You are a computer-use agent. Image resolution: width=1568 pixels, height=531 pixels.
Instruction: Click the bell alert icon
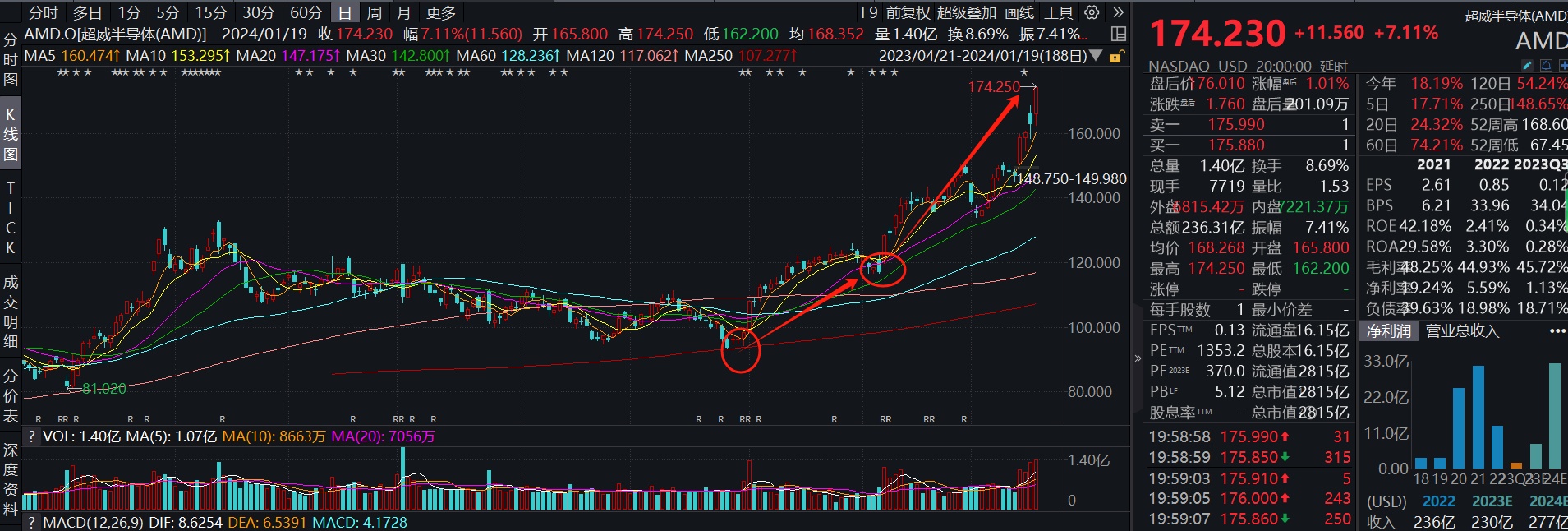[x=1546, y=65]
